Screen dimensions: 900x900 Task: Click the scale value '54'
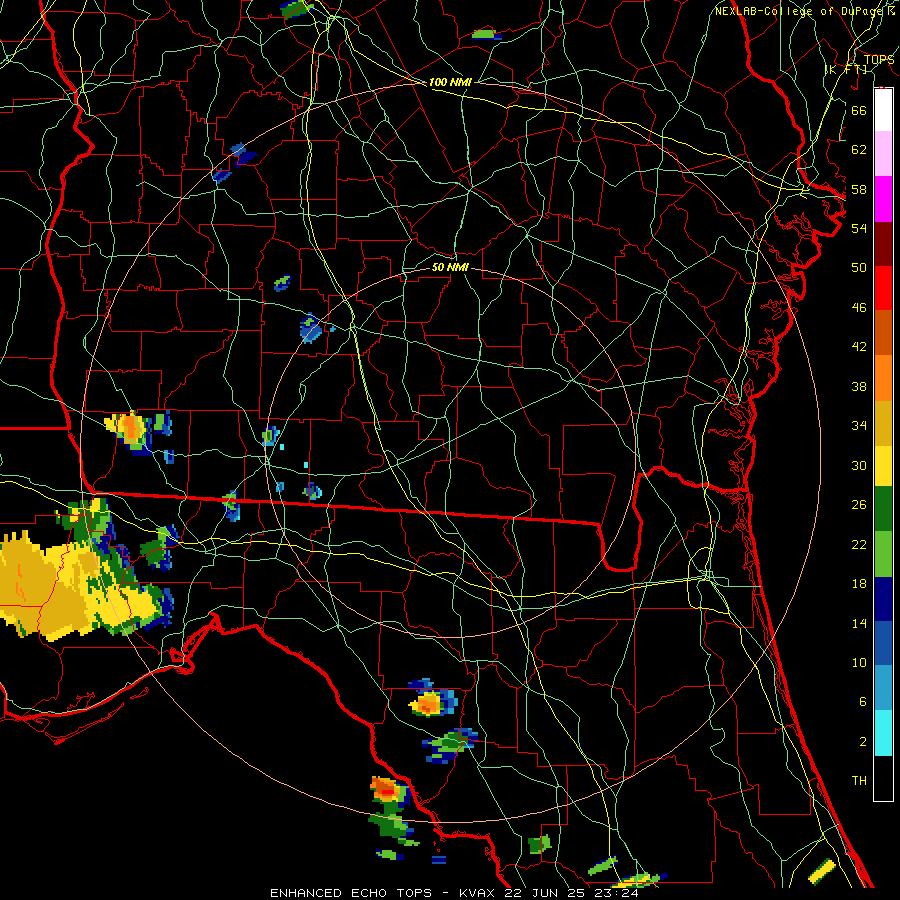coord(859,228)
